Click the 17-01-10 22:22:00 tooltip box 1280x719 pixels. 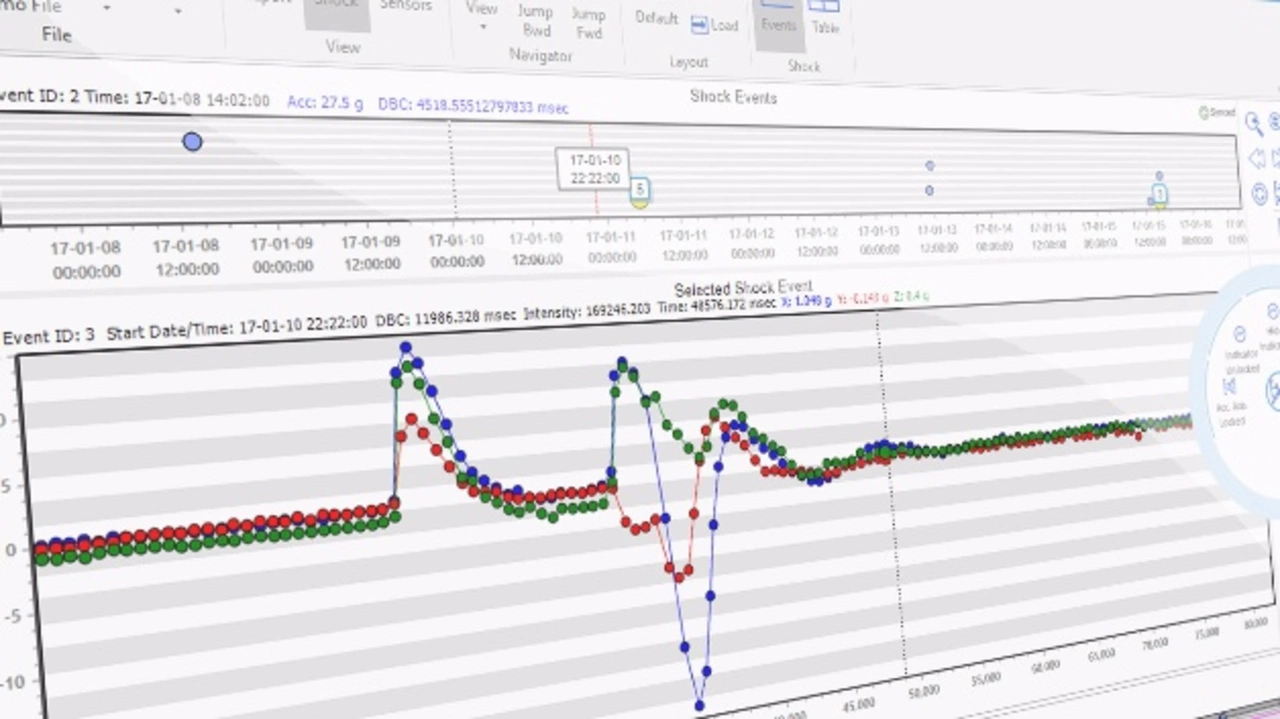point(594,169)
